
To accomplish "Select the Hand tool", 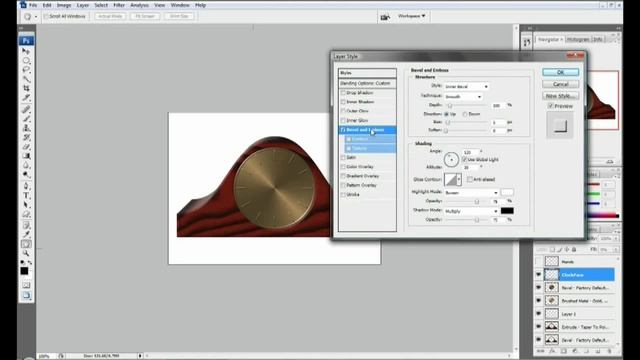I will pos(26,244).
